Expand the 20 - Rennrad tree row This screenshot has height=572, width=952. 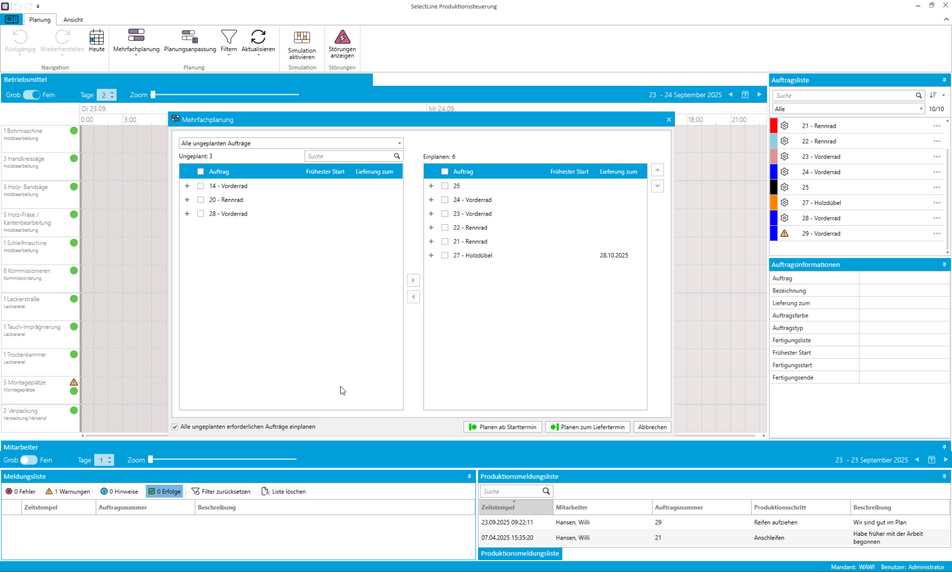(187, 200)
